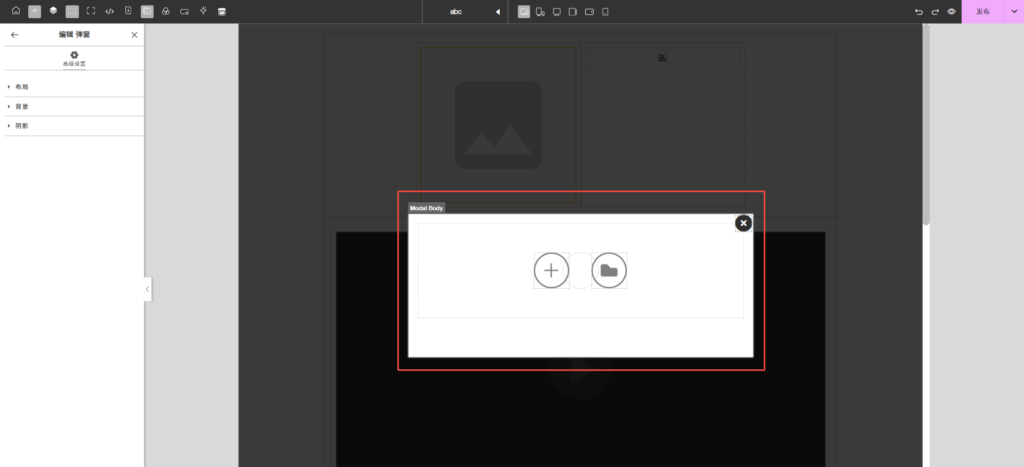Click the add element plus icon in toolbar
This screenshot has width=1024, height=467.
click(x=34, y=11)
